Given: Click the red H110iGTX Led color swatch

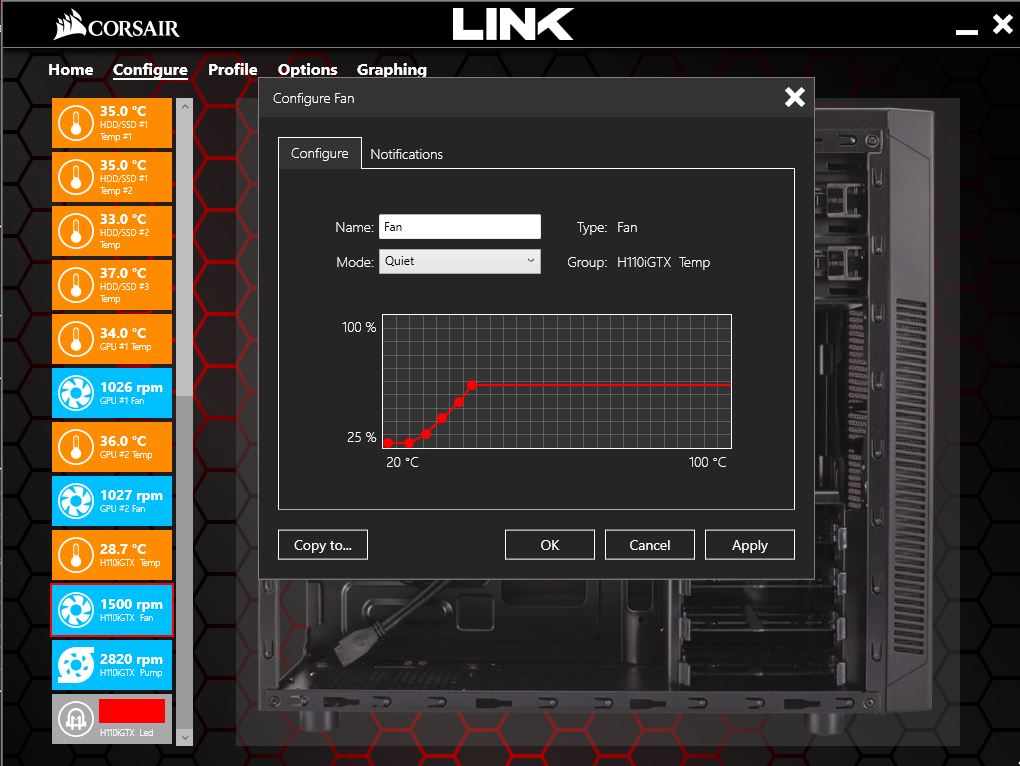Looking at the screenshot, I should click(x=132, y=711).
